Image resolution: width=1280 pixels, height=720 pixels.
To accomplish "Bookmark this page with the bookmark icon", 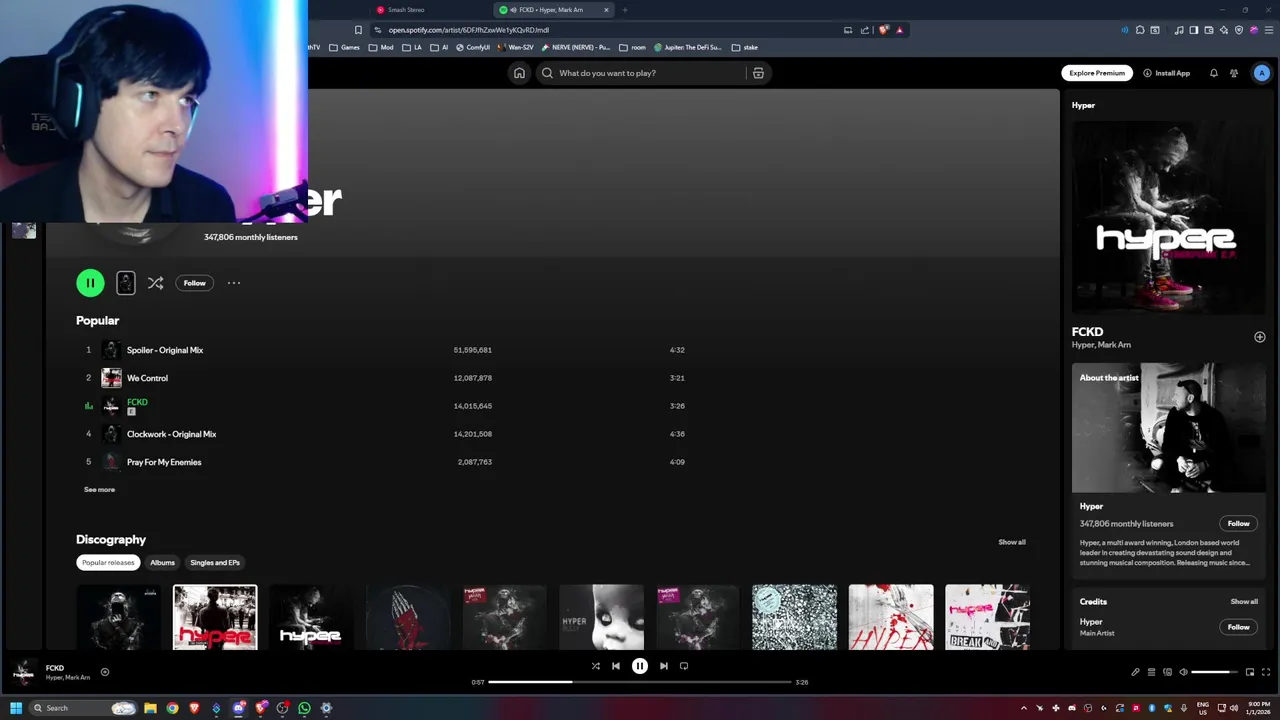I will (358, 30).
